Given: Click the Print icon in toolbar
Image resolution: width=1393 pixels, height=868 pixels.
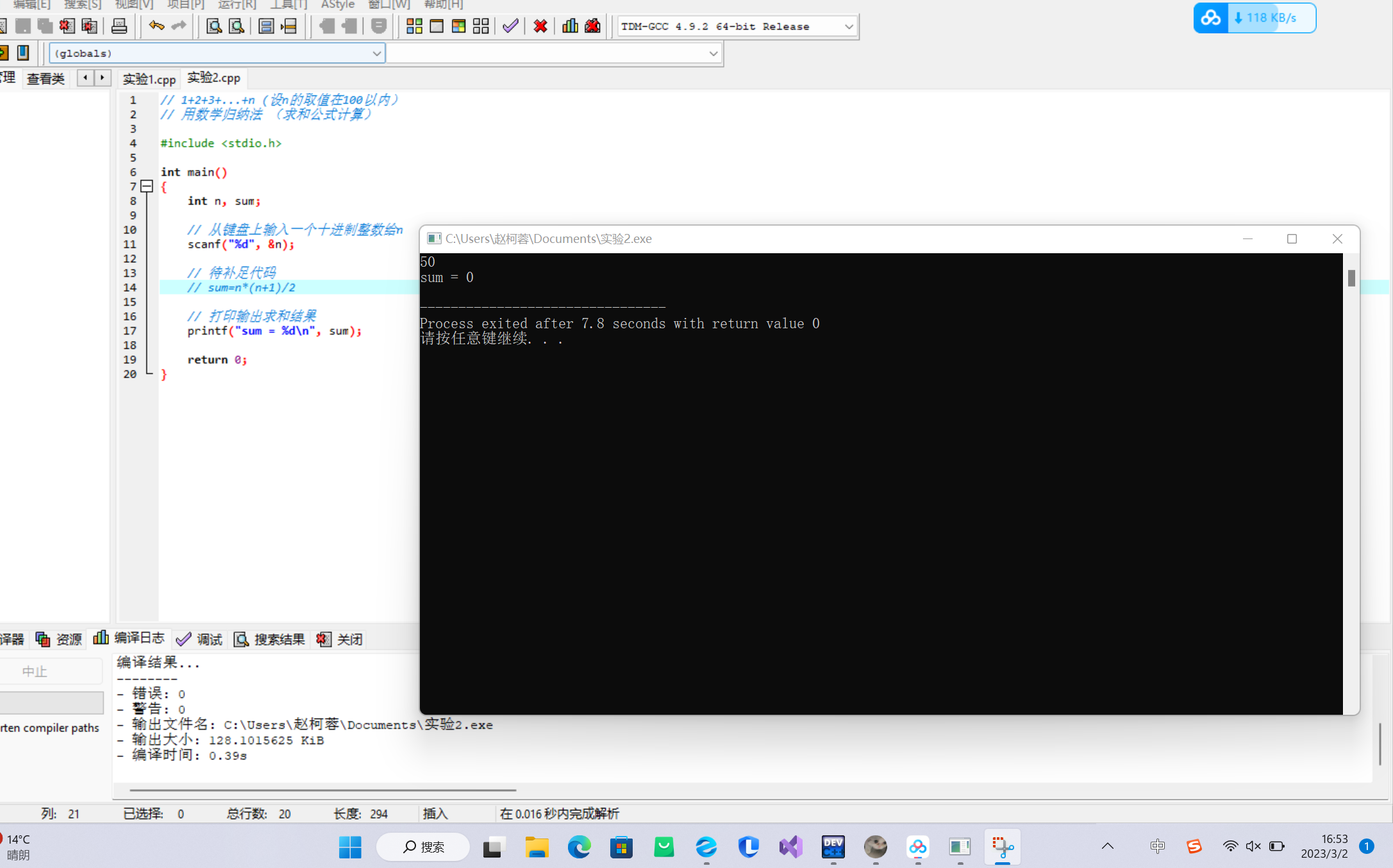Looking at the screenshot, I should coord(119,26).
